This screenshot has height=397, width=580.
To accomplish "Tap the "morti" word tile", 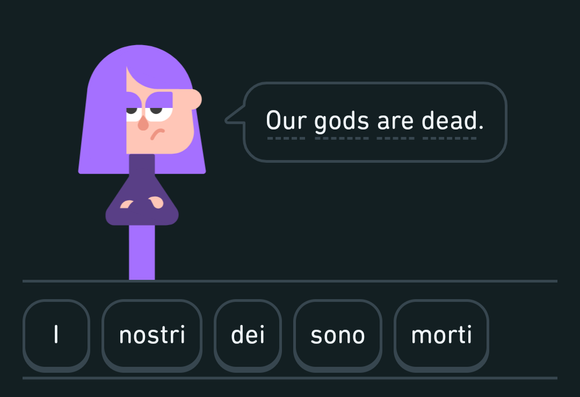I will click(441, 335).
